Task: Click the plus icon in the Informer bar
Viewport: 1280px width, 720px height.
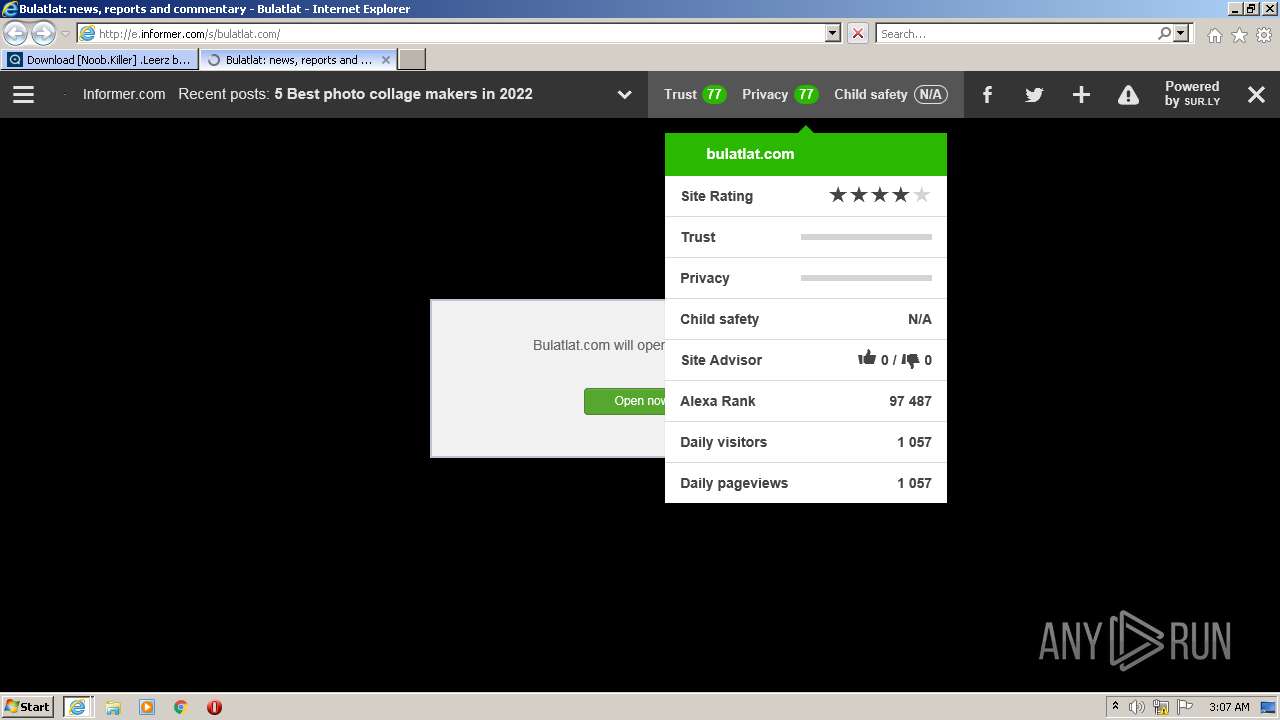Action: 1081,94
